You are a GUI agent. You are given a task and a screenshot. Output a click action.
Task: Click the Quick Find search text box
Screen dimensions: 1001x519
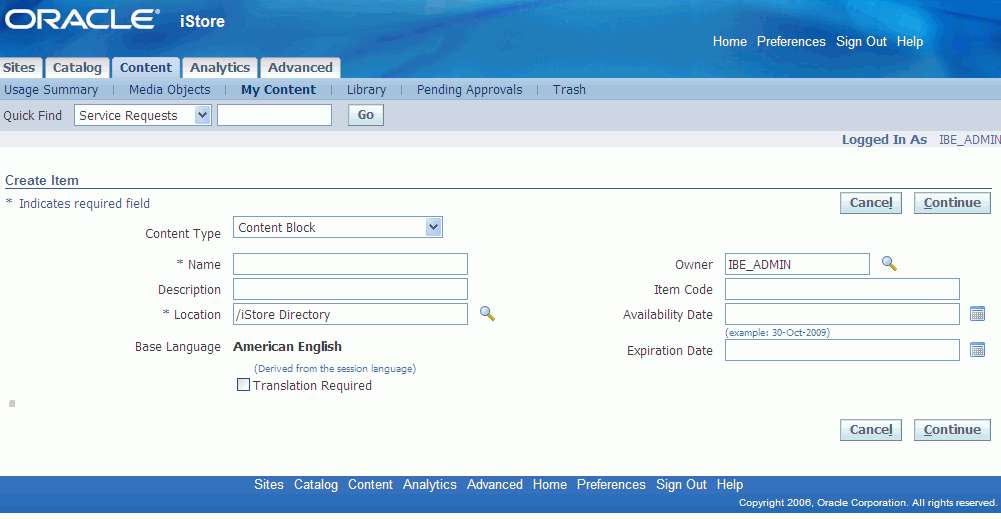tap(274, 116)
